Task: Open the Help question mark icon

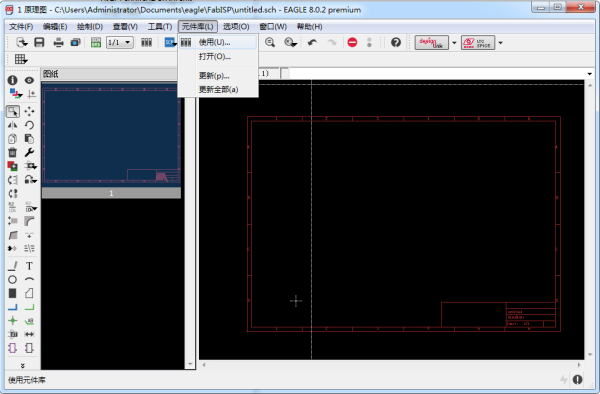Action: tap(396, 42)
